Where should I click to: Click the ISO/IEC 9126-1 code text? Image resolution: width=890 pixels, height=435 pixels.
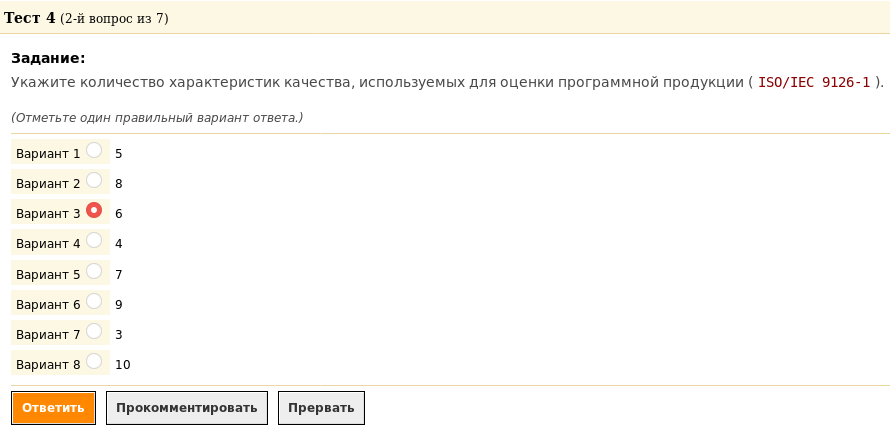click(814, 82)
